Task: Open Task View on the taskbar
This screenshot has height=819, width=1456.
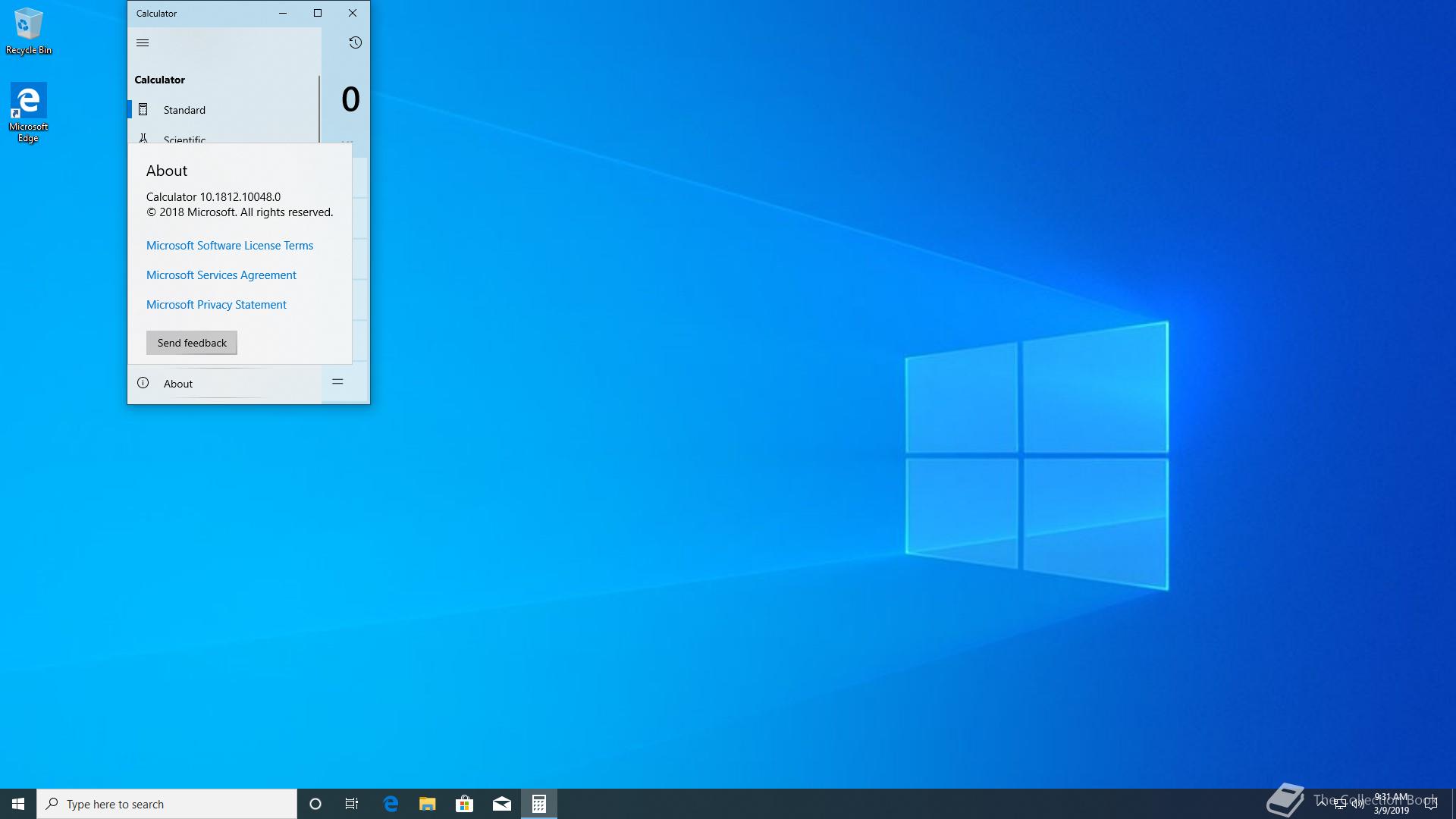Action: (x=352, y=804)
